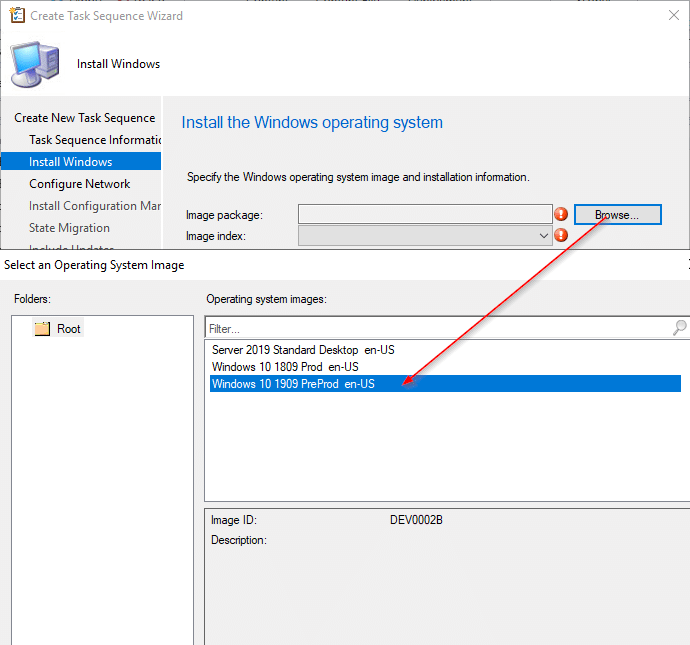Click the Folders label
This screenshot has width=690, height=645.
[x=33, y=299]
